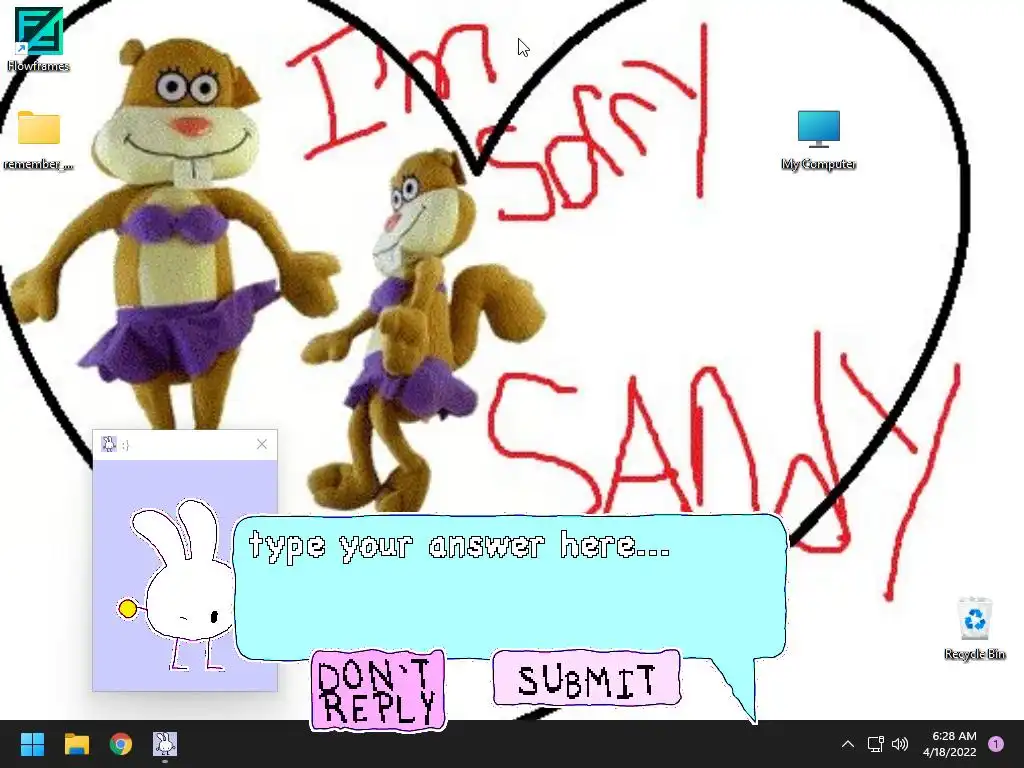Viewport: 1024px width, 768px height.
Task: Click the Windows Start button
Action: [32, 744]
